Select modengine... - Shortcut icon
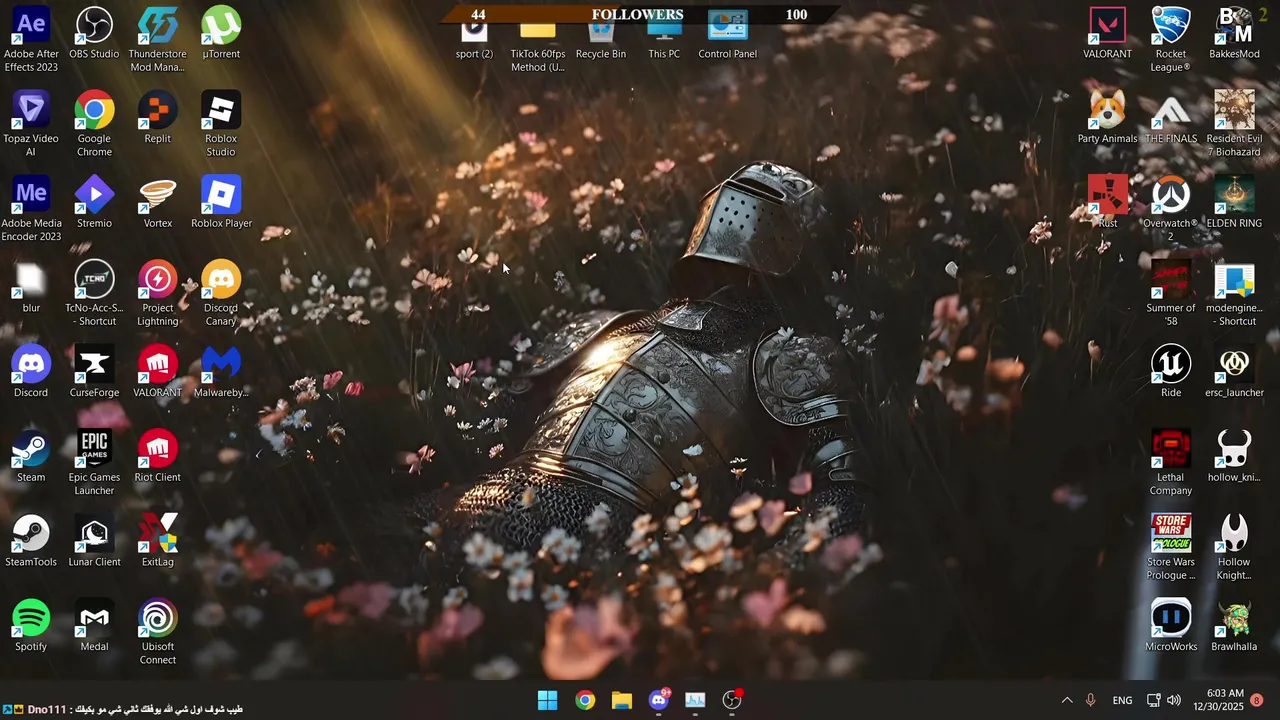The image size is (1280, 720). (x=1234, y=295)
